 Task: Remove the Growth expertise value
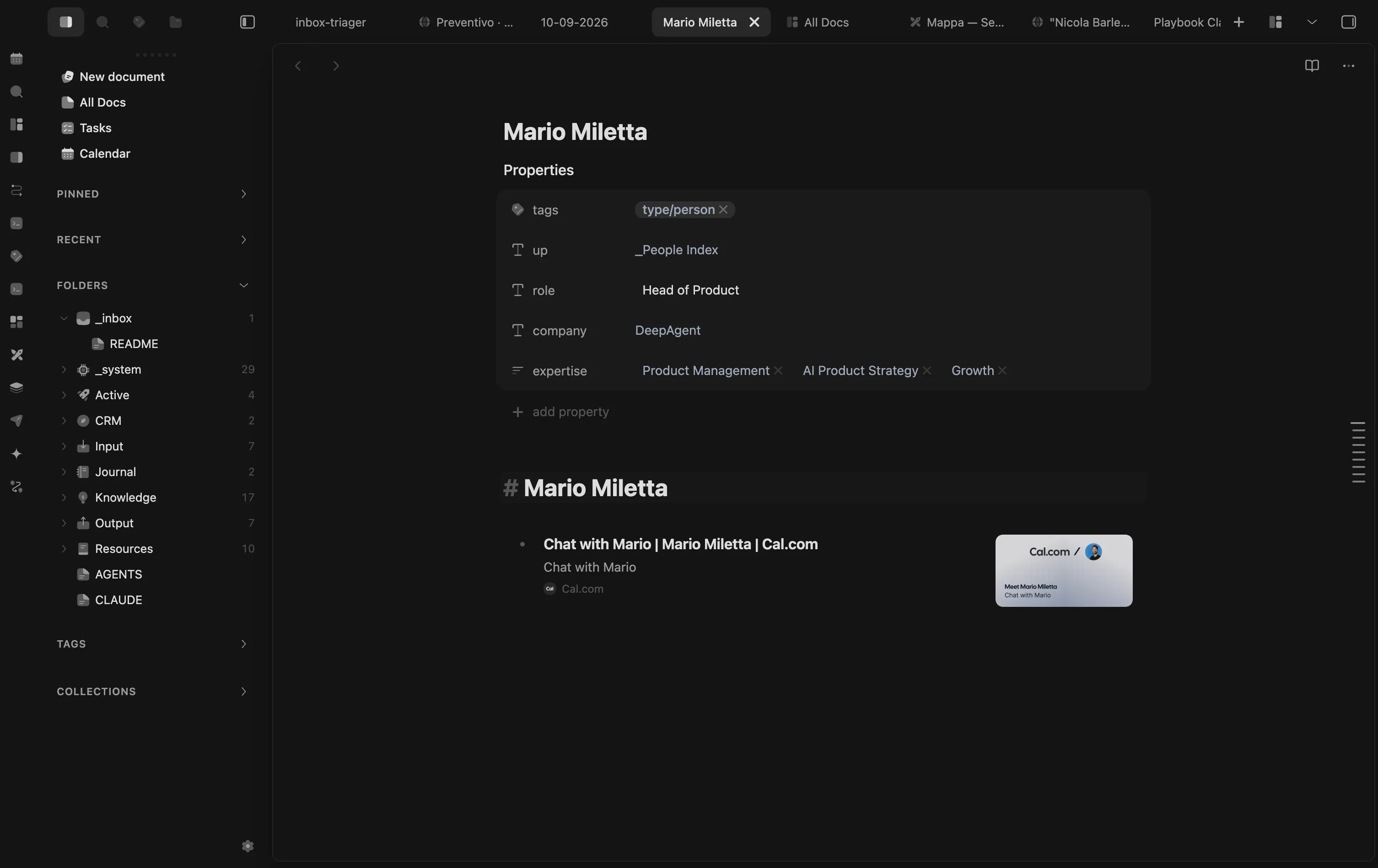point(1002,370)
